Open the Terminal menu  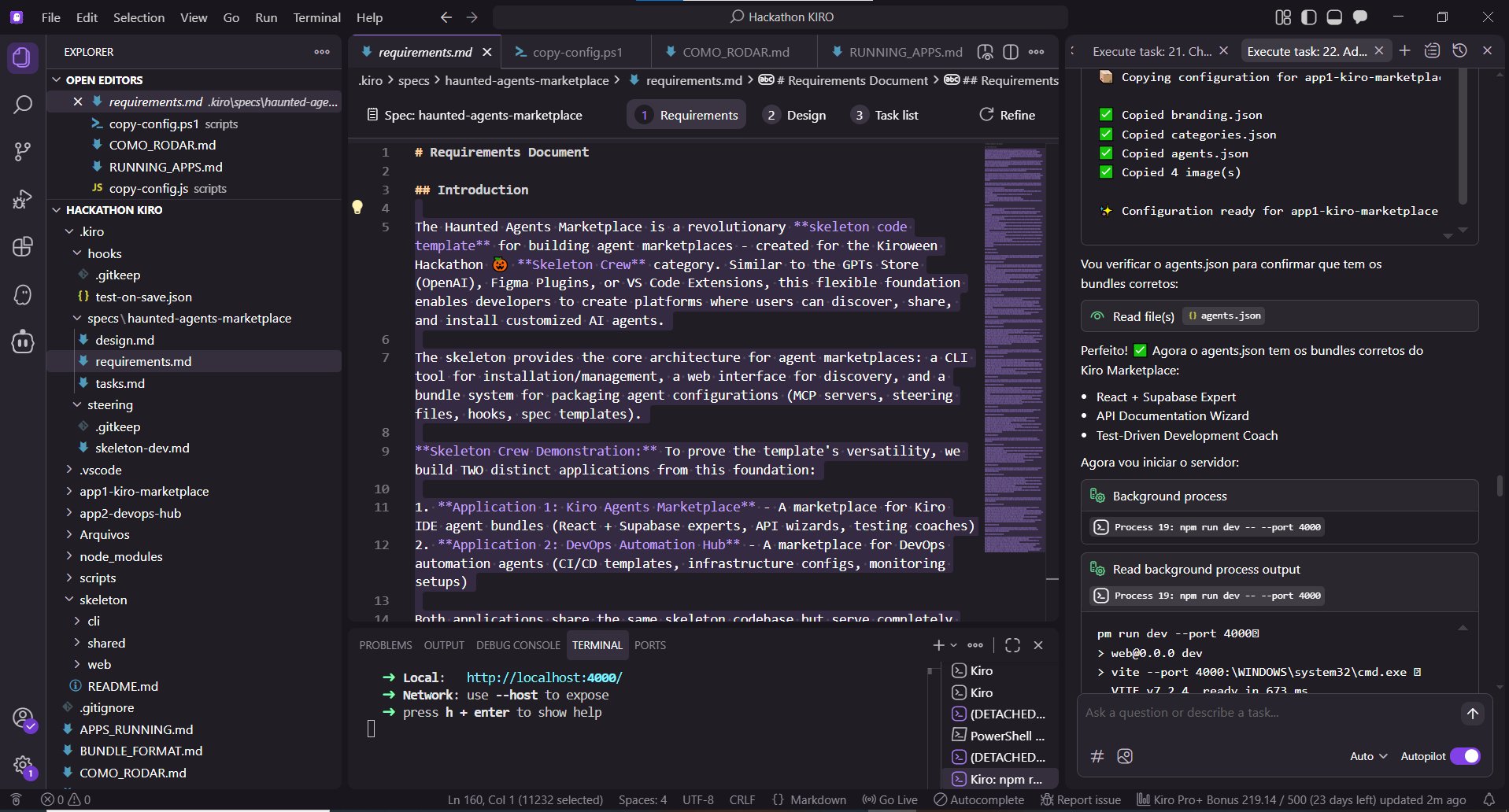(317, 17)
